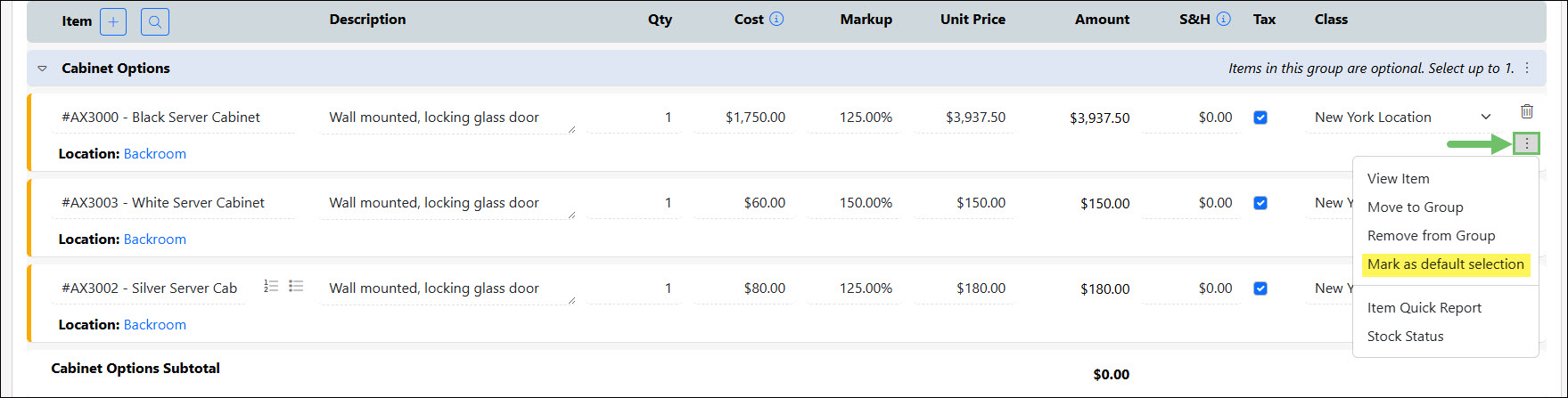Toggle Tax checkbox for White Server Cabinet

click(1260, 203)
